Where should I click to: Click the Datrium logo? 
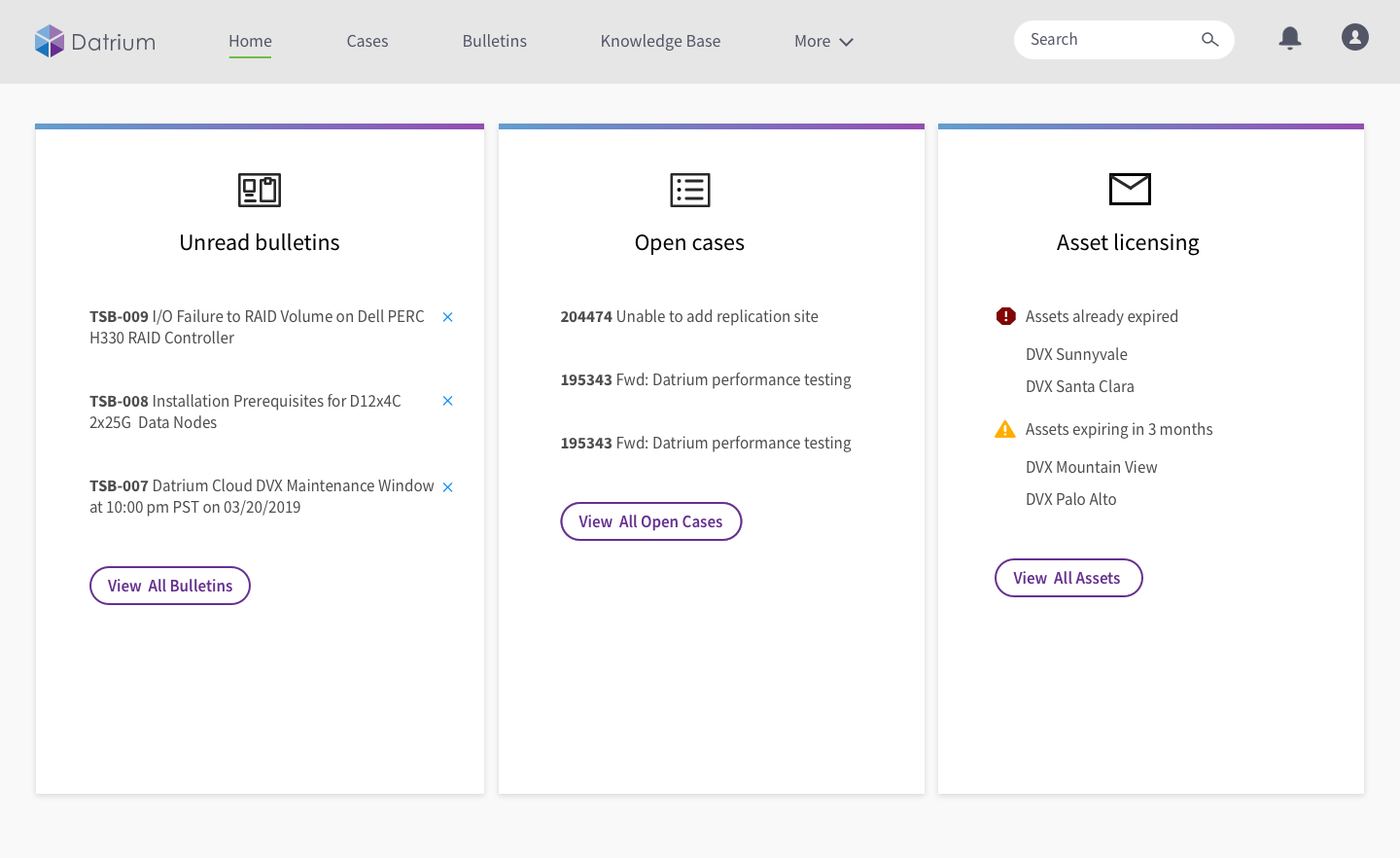[95, 41]
